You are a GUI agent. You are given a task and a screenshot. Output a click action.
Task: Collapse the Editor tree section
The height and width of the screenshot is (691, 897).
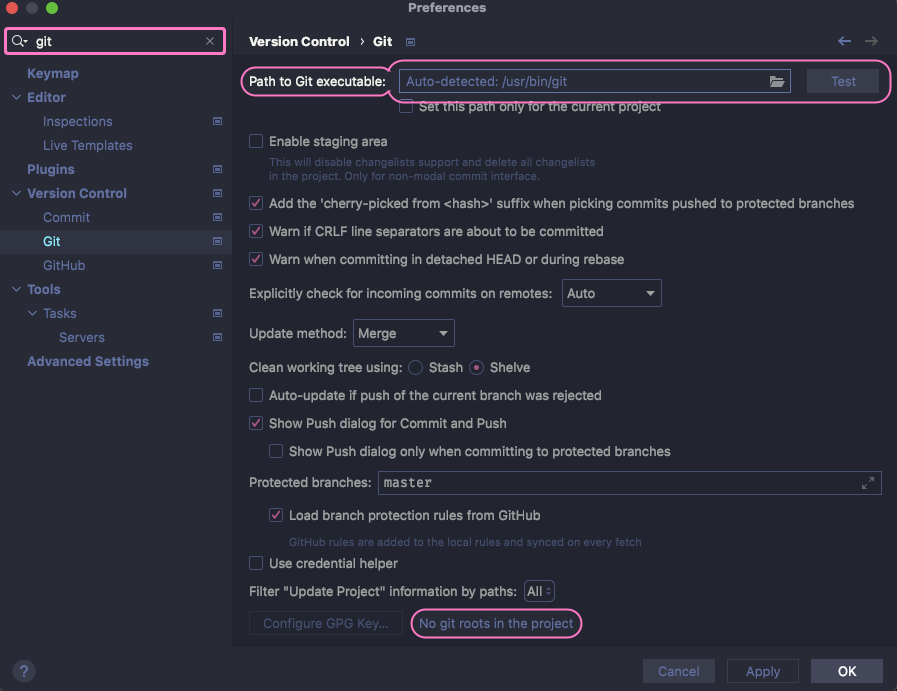click(x=17, y=97)
